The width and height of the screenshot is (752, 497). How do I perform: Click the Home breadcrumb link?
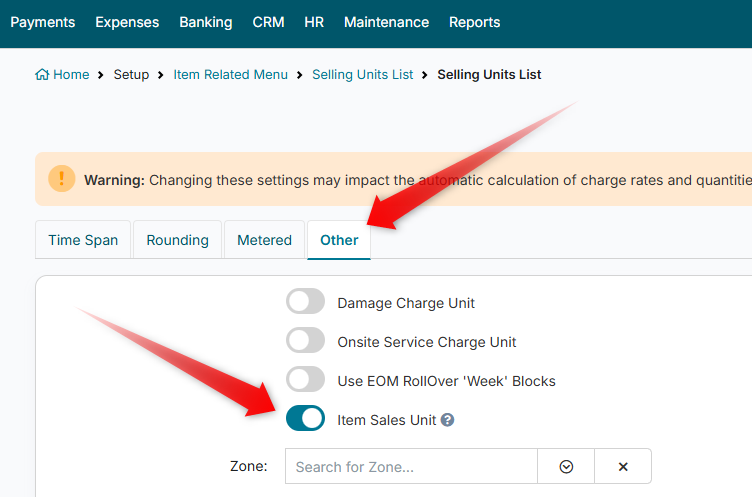(x=70, y=75)
